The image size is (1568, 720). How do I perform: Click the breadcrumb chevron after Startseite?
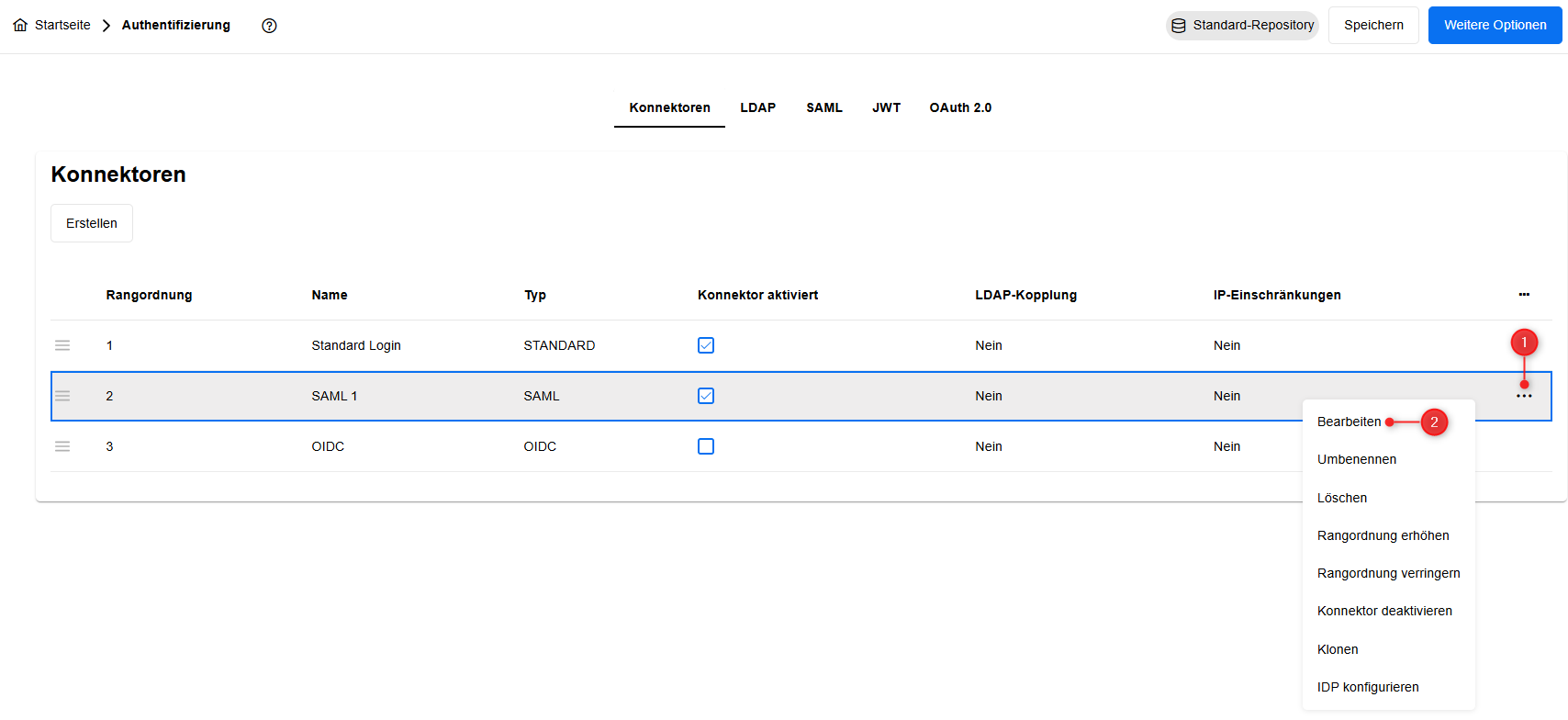tap(106, 26)
